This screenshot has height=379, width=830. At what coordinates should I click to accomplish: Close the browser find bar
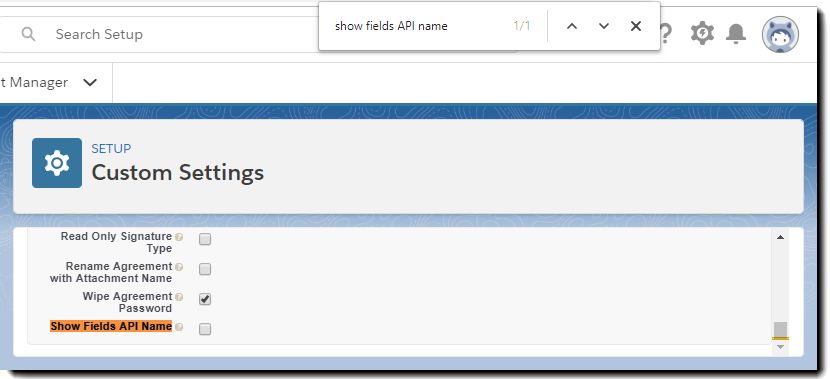[x=636, y=26]
